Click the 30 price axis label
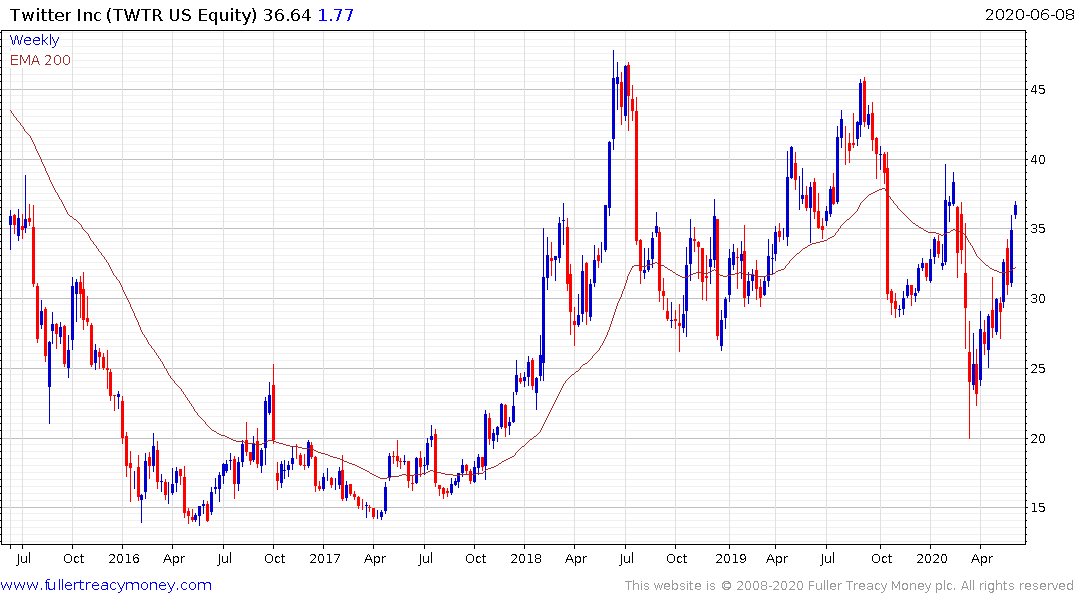Viewport: 1075px width, 600px height. (x=1037, y=299)
